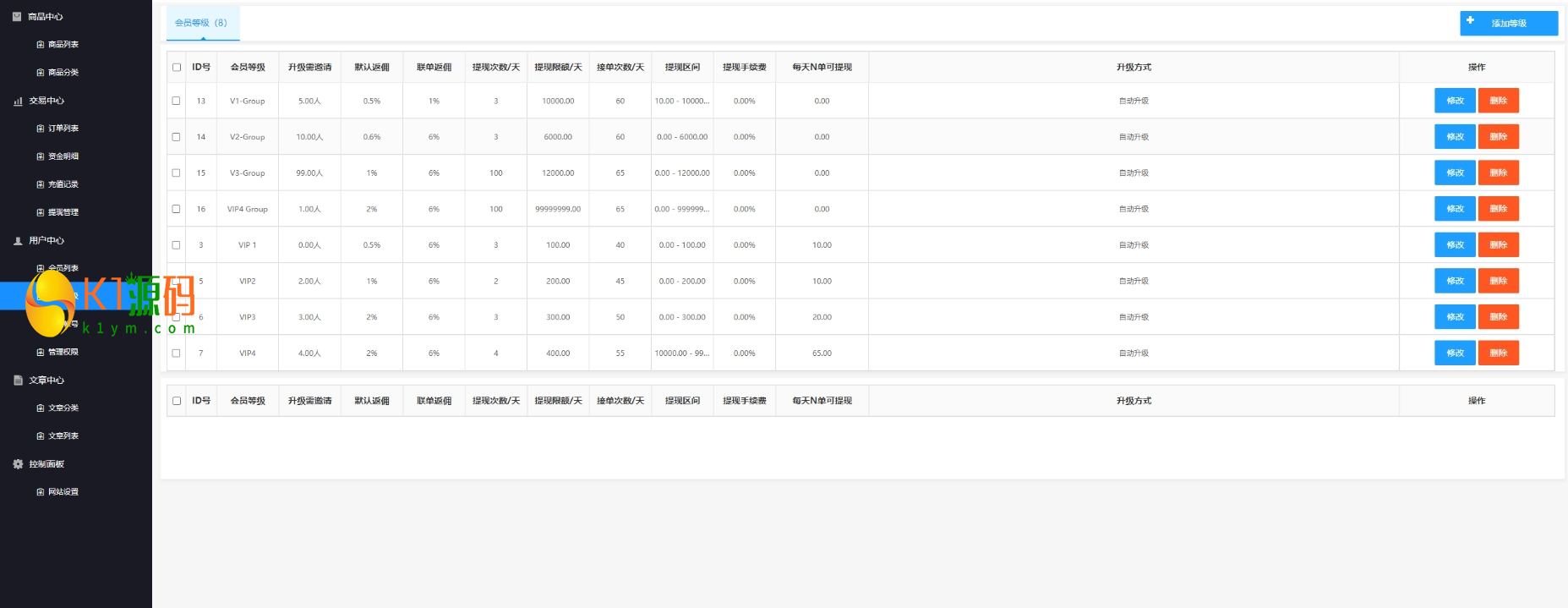
Task: Click 修改 for the VIP4 Group row
Action: click(1455, 209)
